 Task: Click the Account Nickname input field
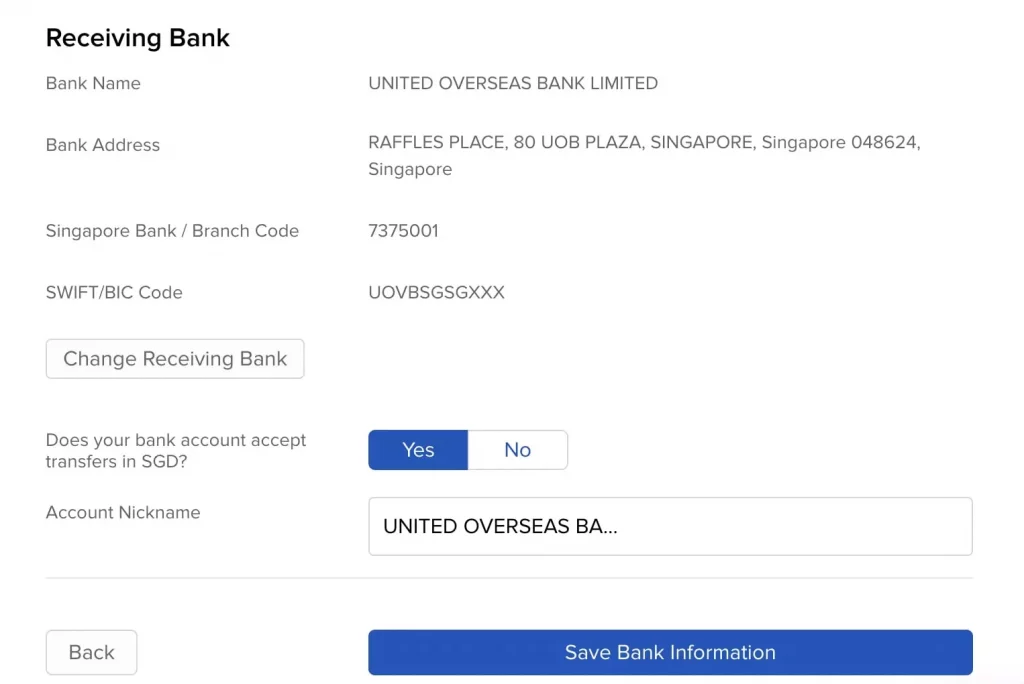[670, 525]
